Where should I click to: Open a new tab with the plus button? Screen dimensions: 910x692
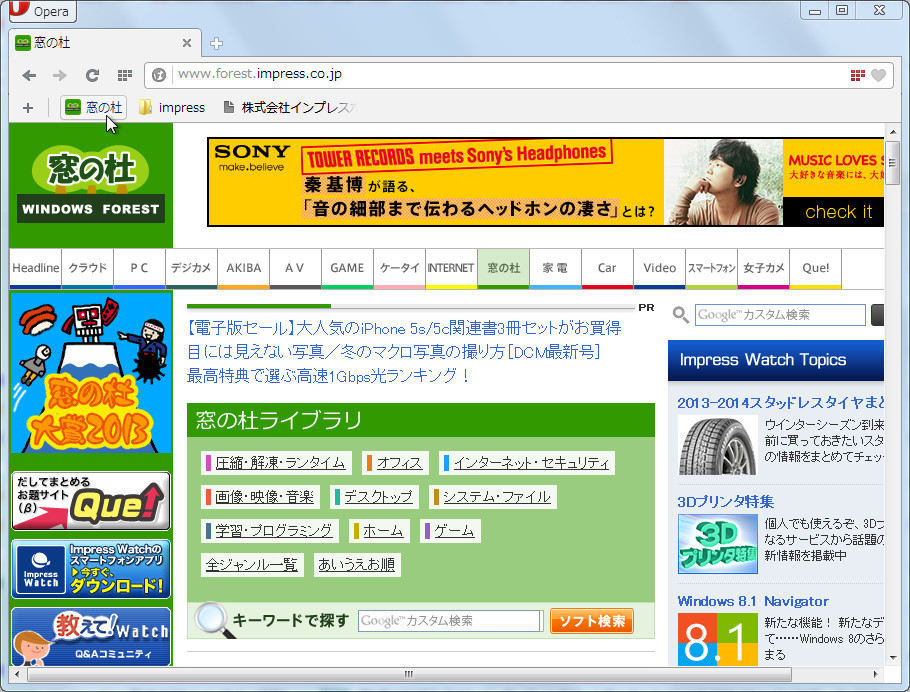point(216,42)
